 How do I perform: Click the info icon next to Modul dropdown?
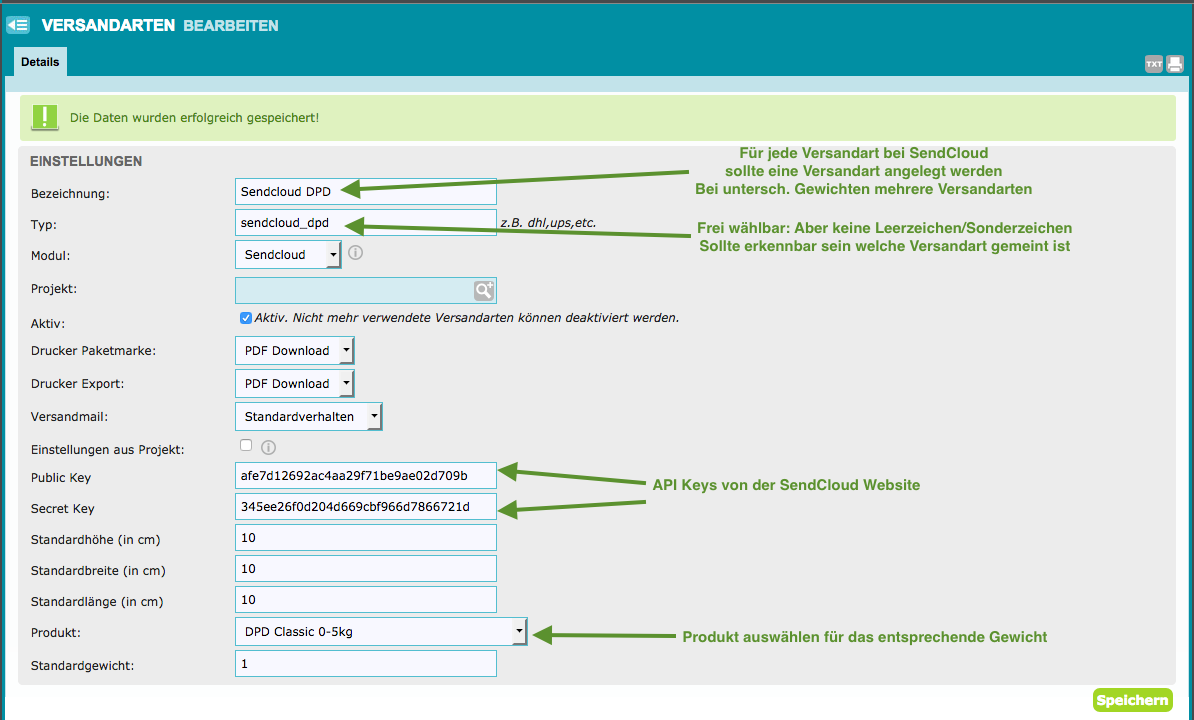click(x=355, y=253)
